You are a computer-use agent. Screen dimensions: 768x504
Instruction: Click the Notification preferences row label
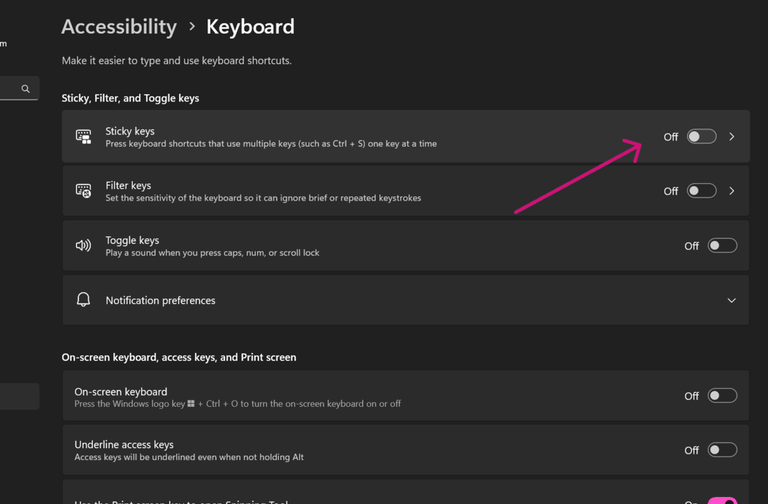160,300
